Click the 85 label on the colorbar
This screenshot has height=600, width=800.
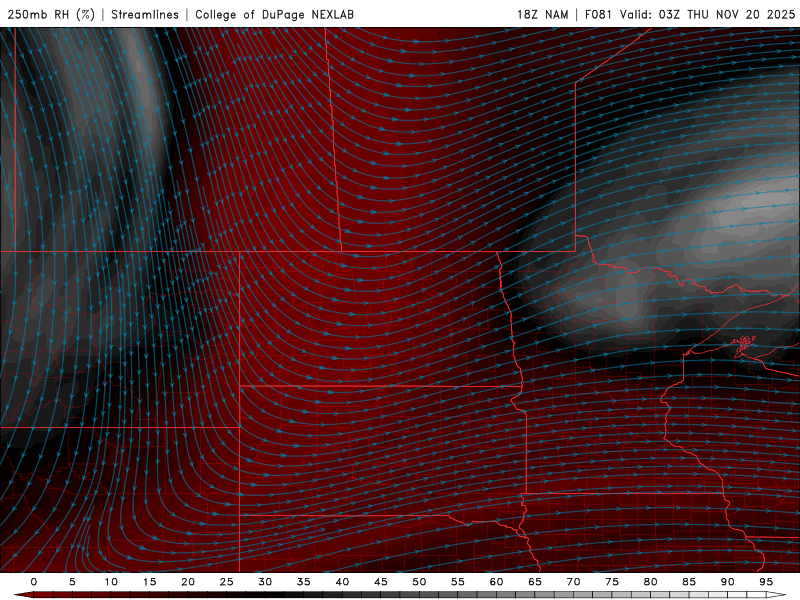689,582
